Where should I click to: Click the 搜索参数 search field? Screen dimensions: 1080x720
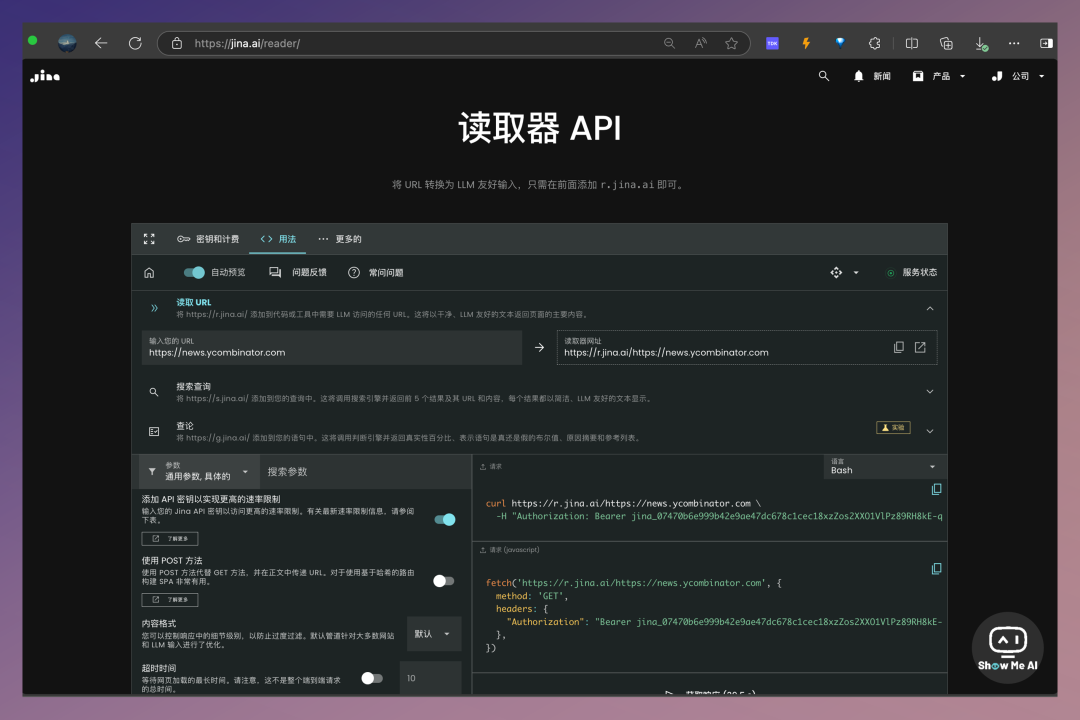365,472
